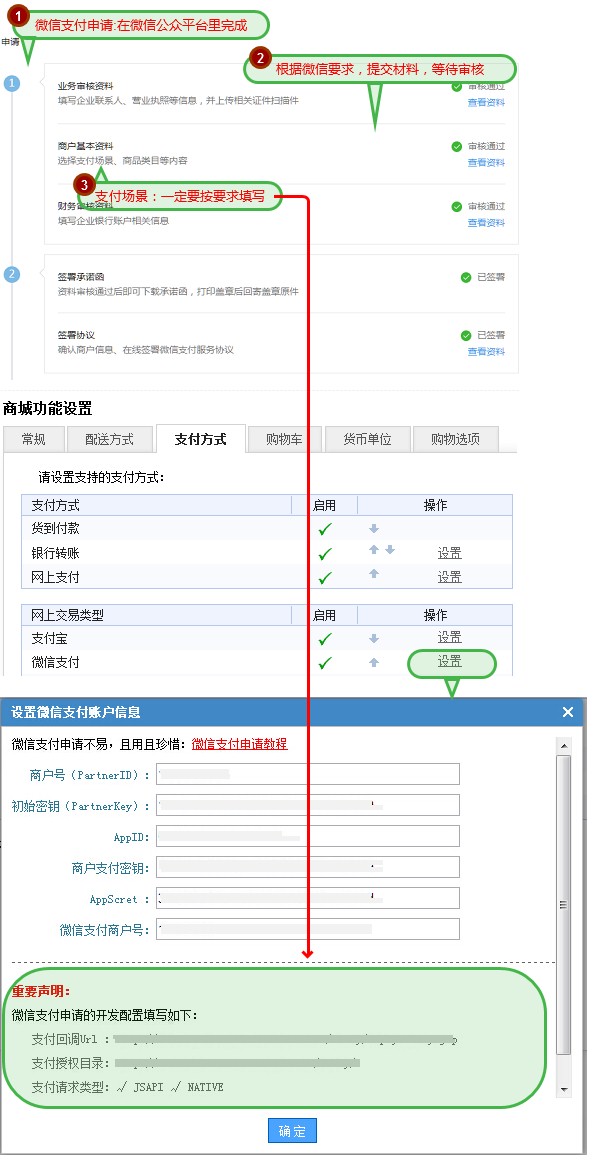Toggle the 货到付款 enabled checkmark
The width and height of the screenshot is (596, 1164).
[x=324, y=530]
